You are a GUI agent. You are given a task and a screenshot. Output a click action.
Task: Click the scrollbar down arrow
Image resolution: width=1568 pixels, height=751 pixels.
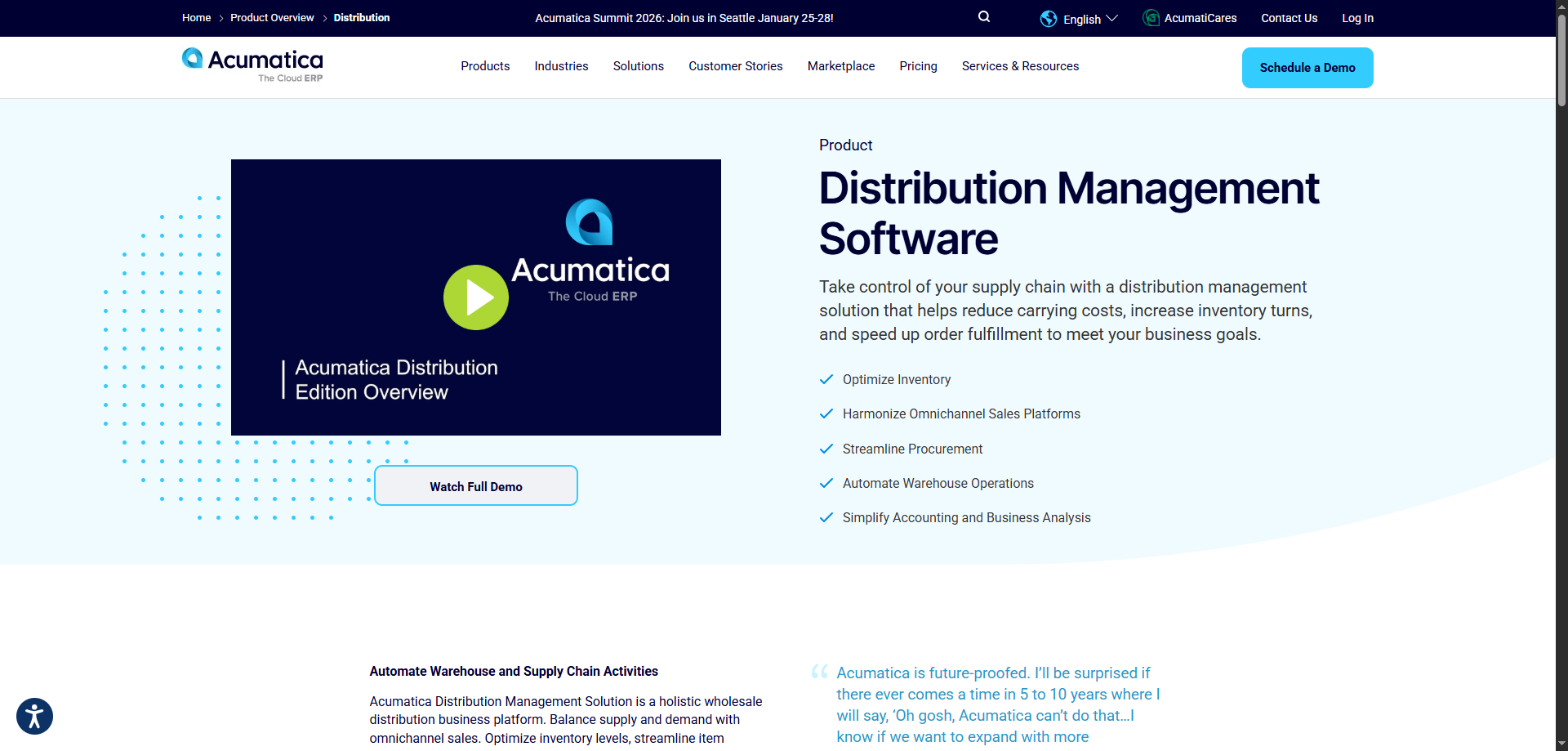1561,744
